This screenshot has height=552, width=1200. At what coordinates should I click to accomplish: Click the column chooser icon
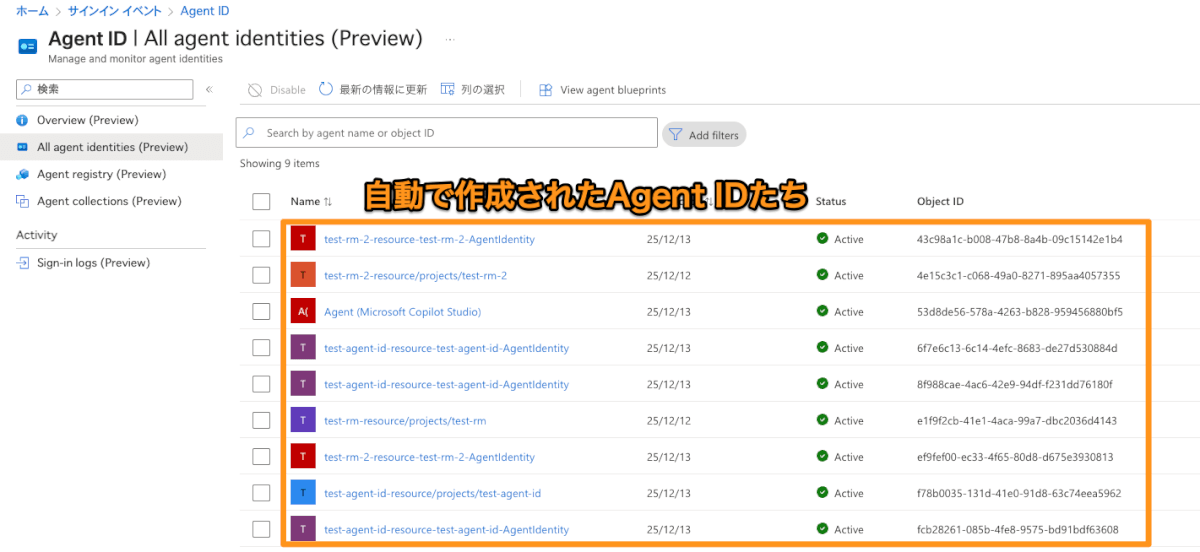point(447,89)
